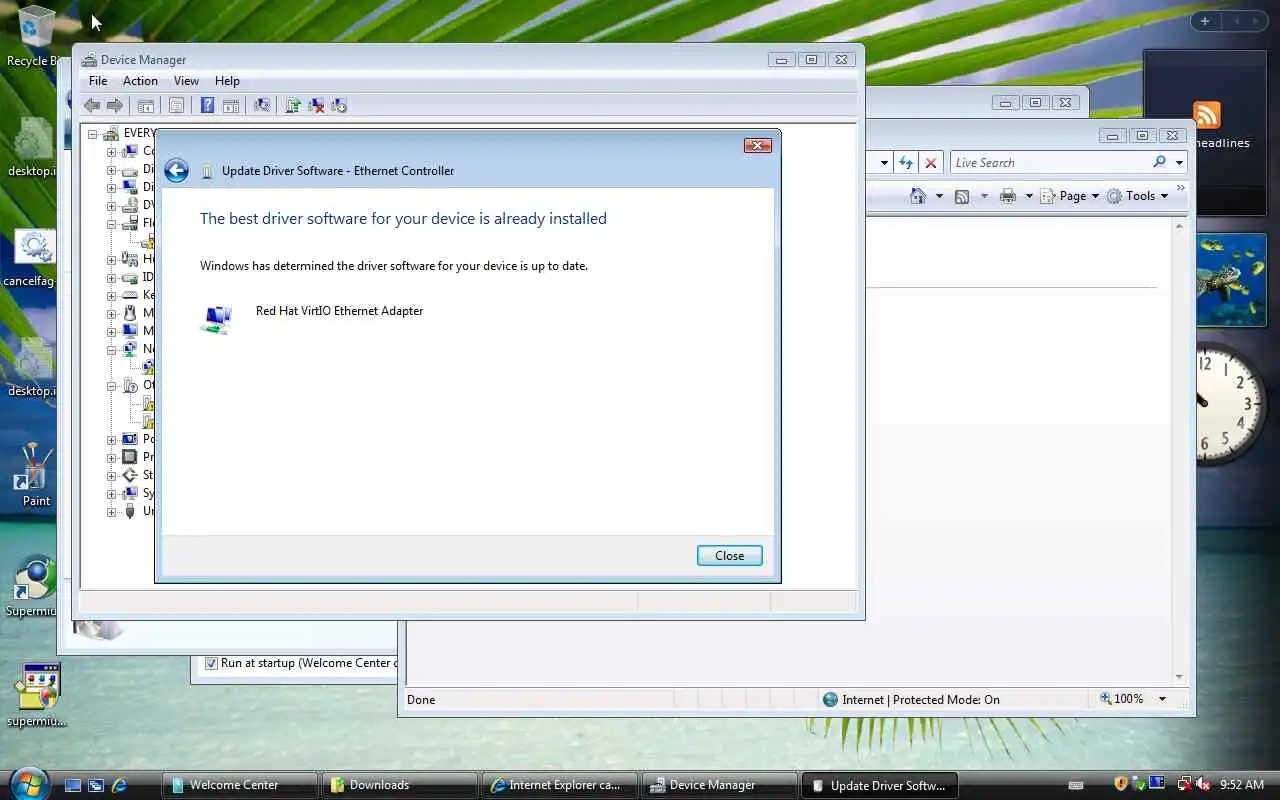Click Update driver software toolbar icon
The width and height of the screenshot is (1280, 800).
tap(293, 105)
